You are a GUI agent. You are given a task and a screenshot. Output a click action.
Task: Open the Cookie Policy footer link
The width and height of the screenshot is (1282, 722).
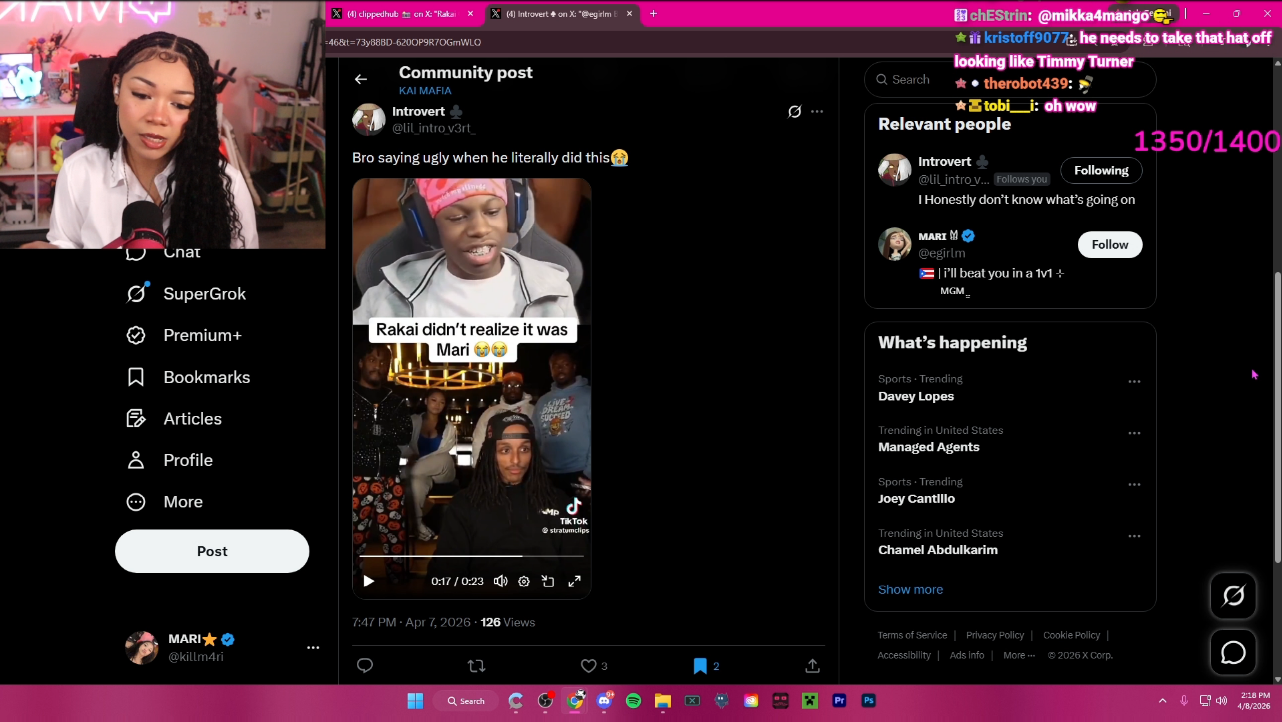[x=1071, y=636]
